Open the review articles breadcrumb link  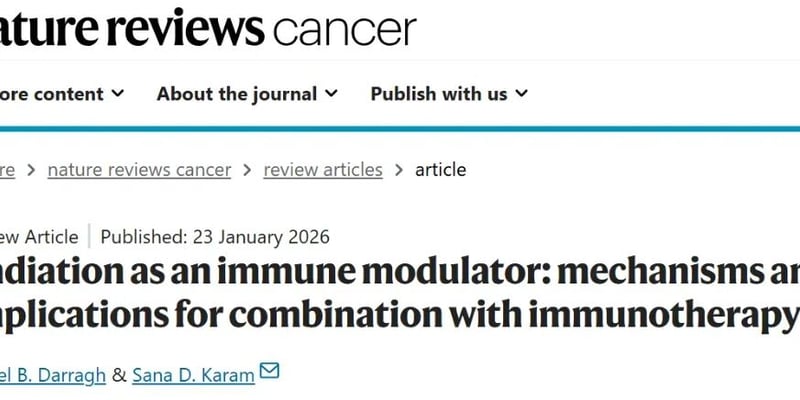[323, 170]
